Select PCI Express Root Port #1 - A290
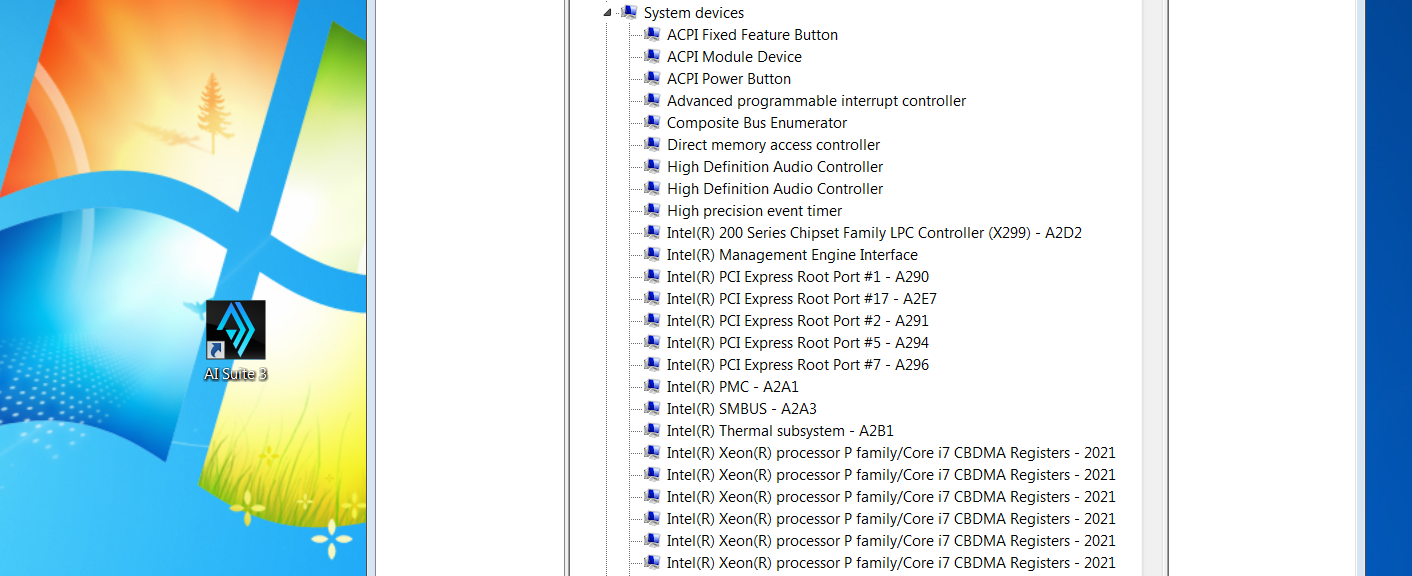The width and height of the screenshot is (1412, 576). click(797, 277)
